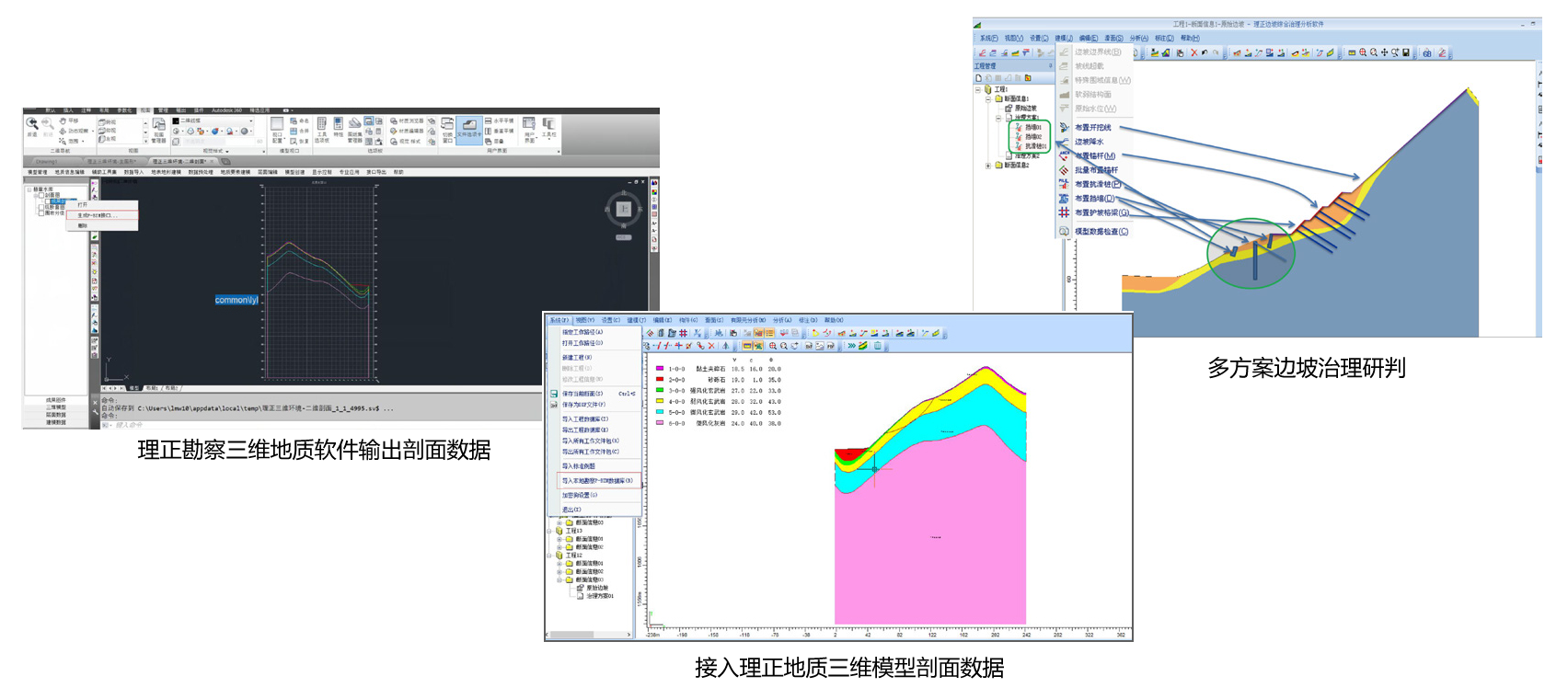
Task: Click the magenta 1-0-0 legend color swatch
Action: coord(660,369)
